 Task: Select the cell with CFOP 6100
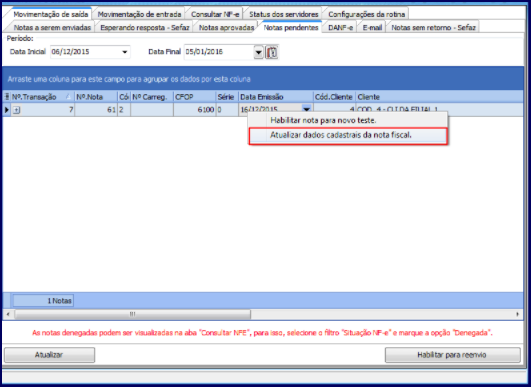194,110
